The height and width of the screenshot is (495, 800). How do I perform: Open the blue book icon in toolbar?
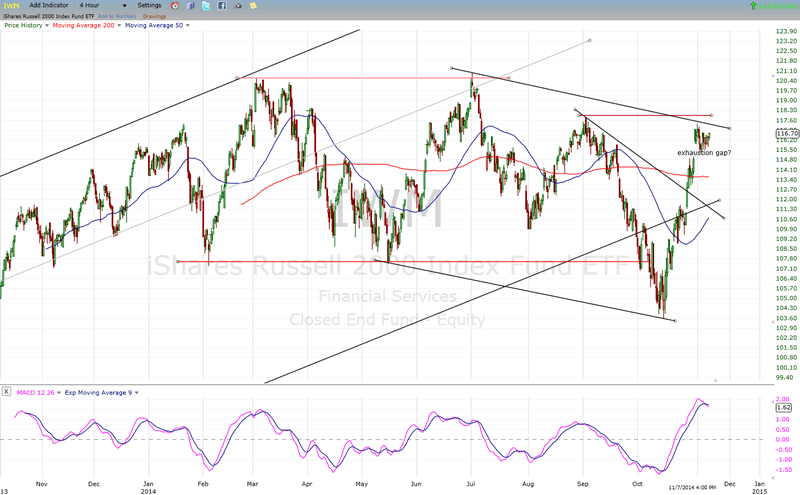[193, 6]
